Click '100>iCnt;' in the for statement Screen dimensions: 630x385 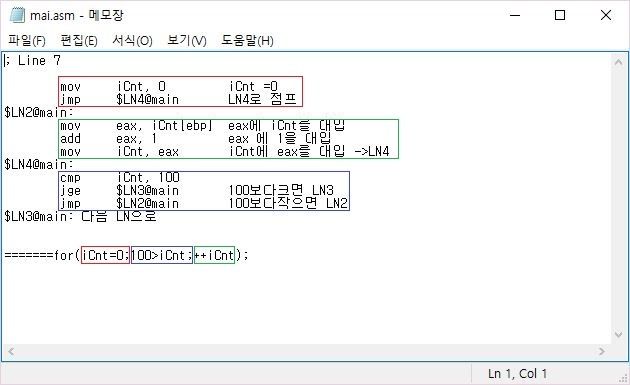tap(162, 255)
